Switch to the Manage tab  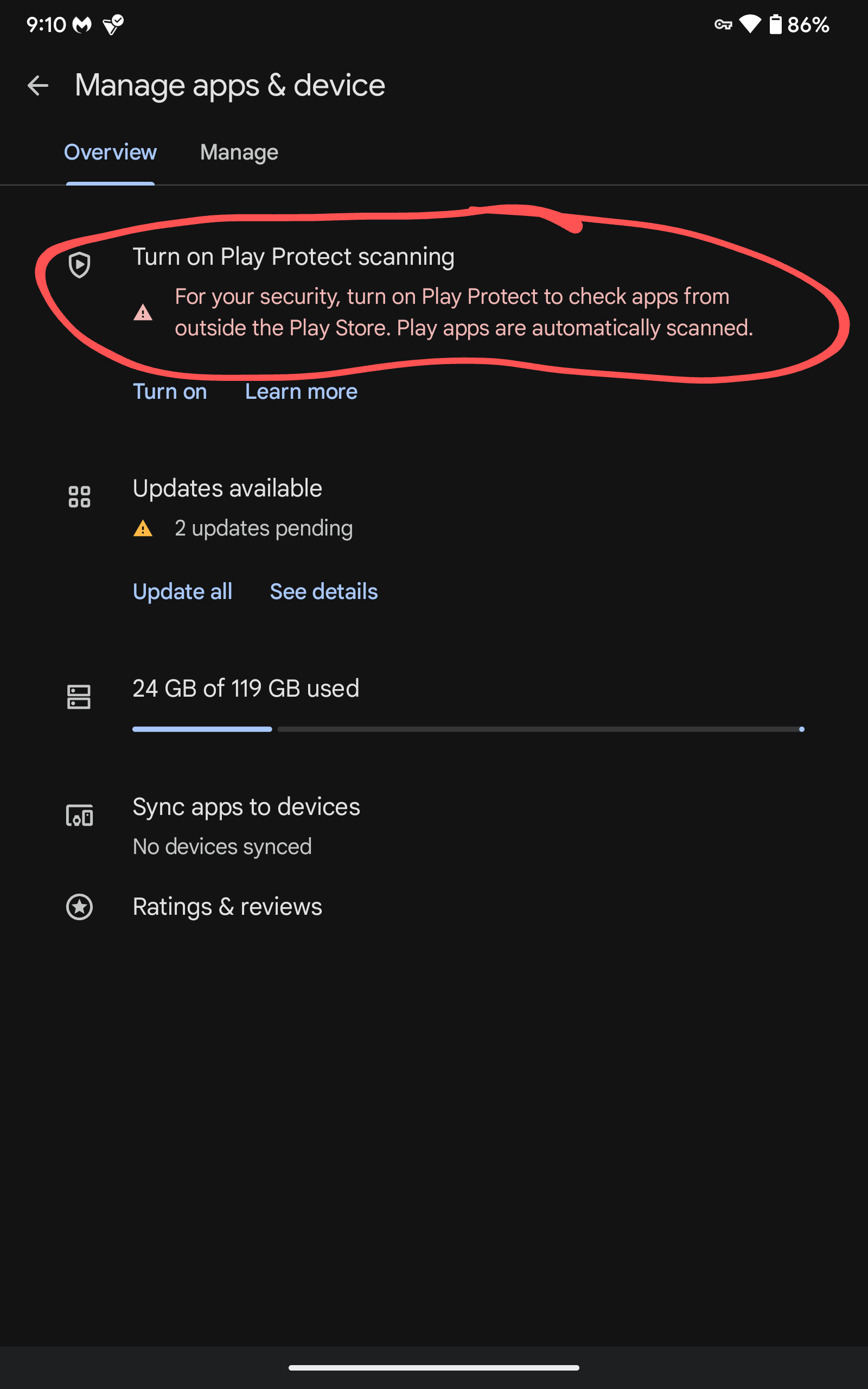[x=239, y=152]
